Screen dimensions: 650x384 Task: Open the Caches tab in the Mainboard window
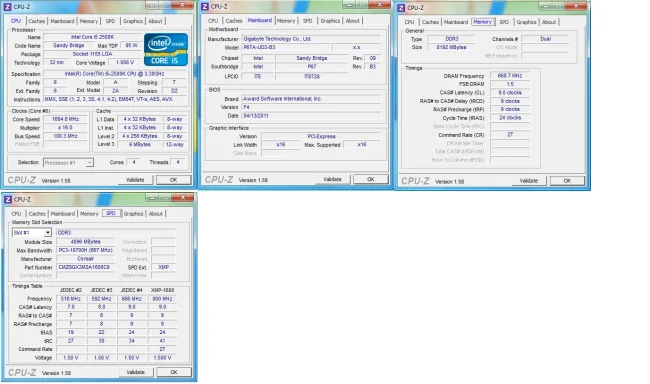click(x=234, y=21)
